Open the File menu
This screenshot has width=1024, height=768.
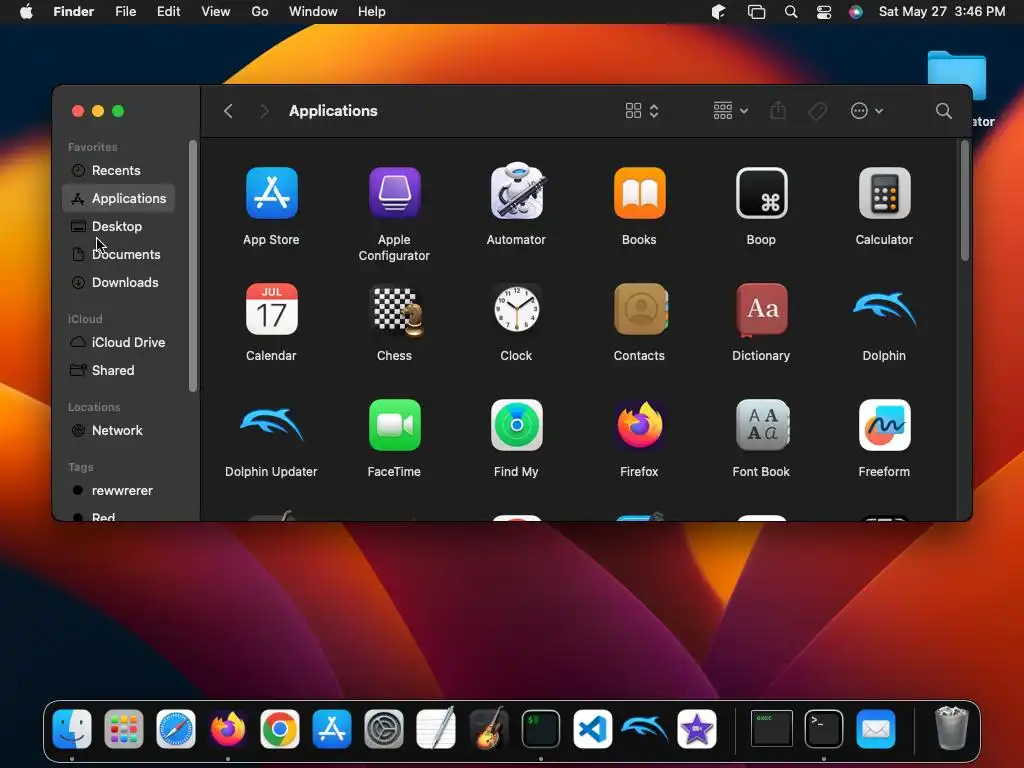pos(125,12)
